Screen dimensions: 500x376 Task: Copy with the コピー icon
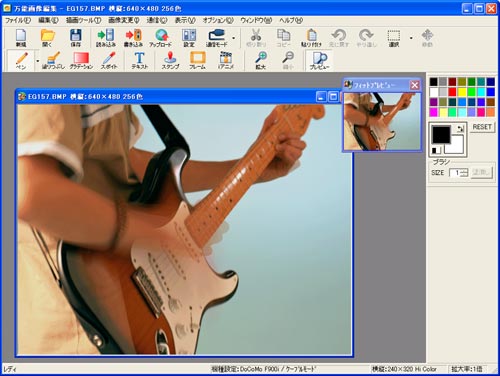[283, 38]
